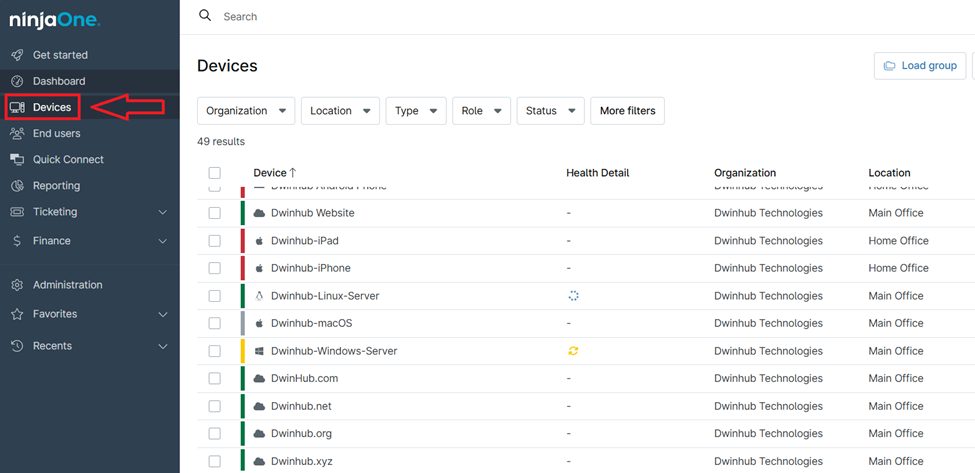Screen dimensions: 975x473
Task: Click the Get started rocket icon
Action: pos(17,55)
